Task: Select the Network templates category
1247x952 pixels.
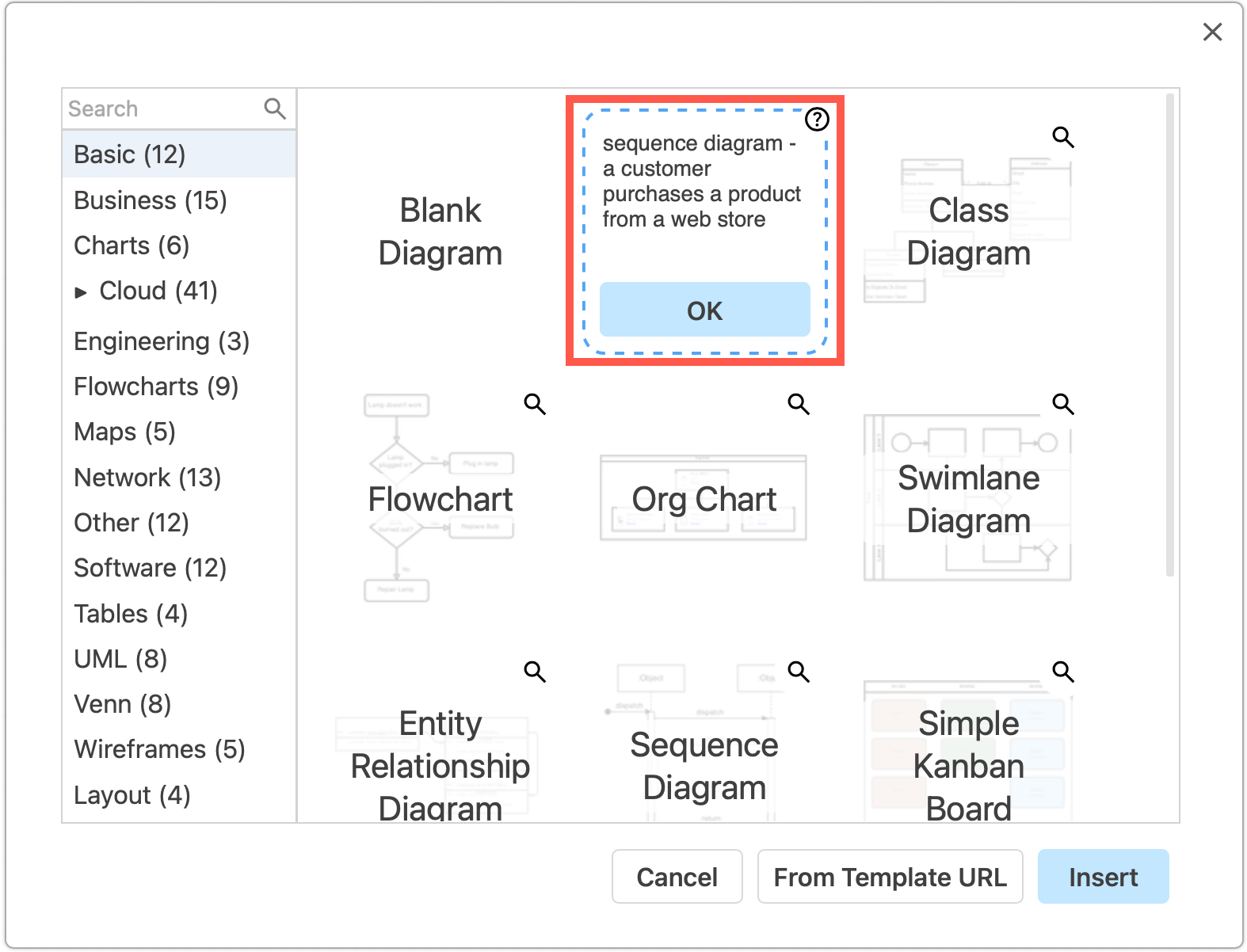Action: click(146, 477)
